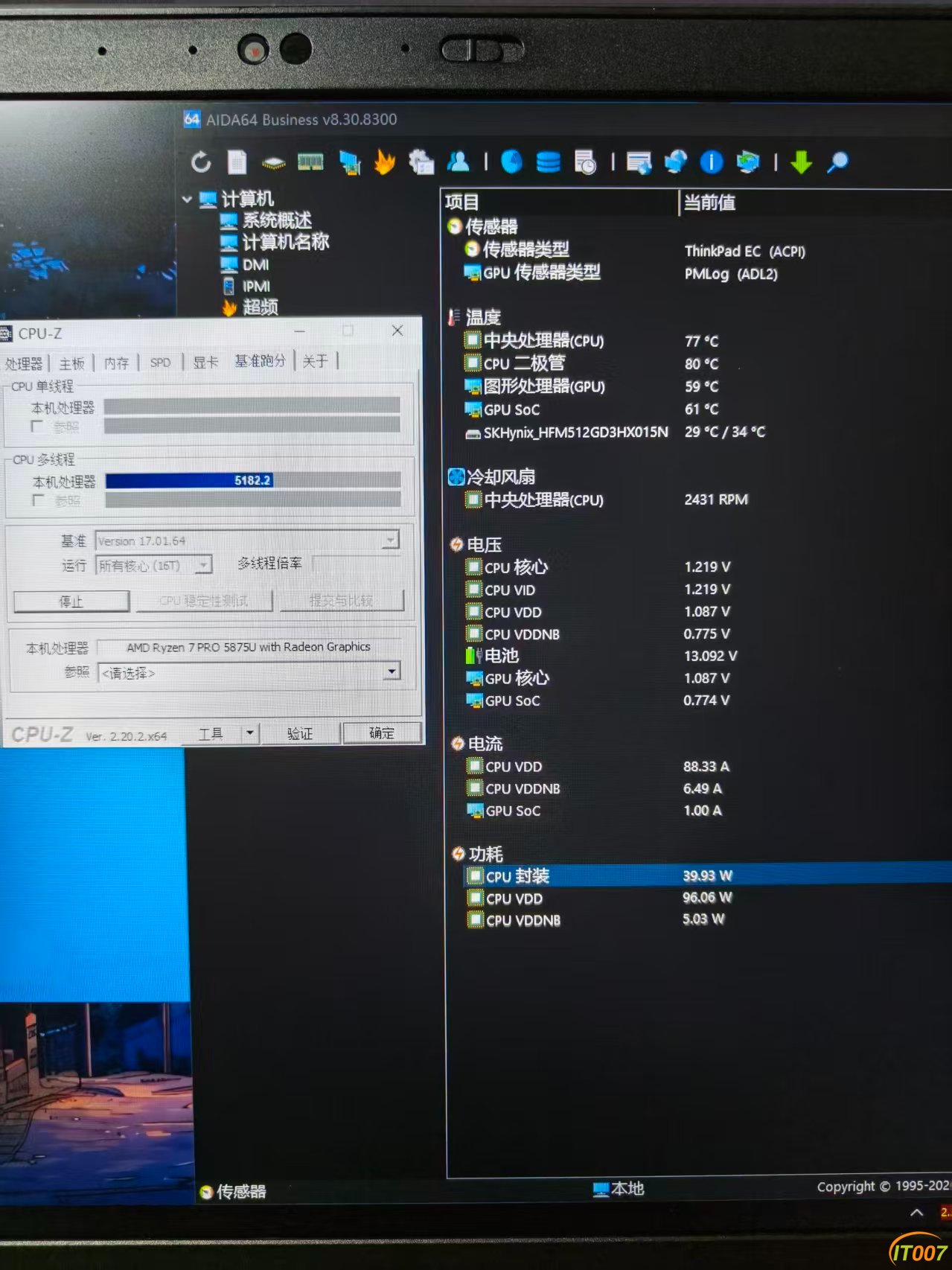Click the 传感器 icon in AIDA64 status bar
The height and width of the screenshot is (1270, 952).
pyautogui.click(x=207, y=1192)
